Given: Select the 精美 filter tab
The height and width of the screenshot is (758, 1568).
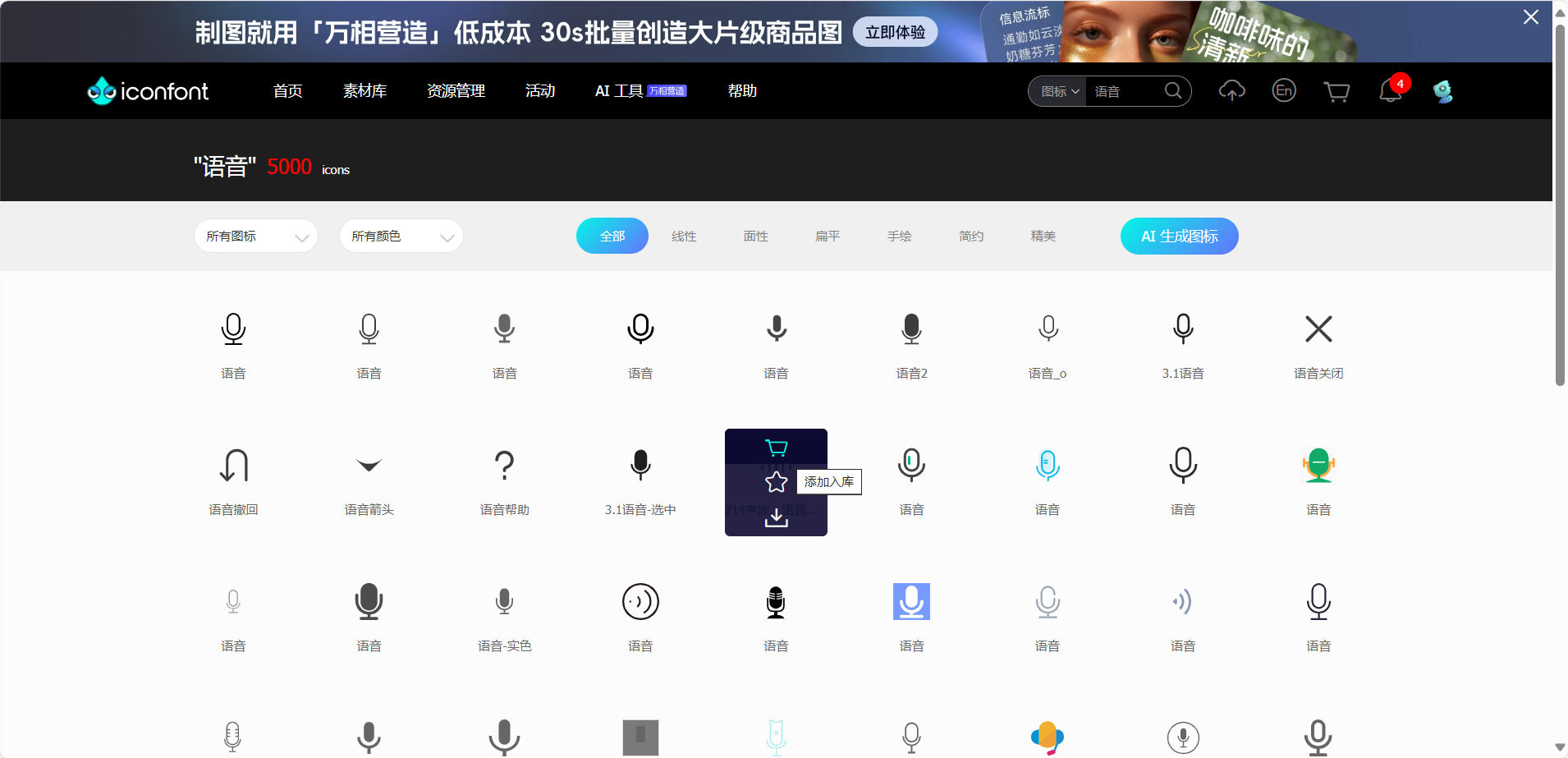Looking at the screenshot, I should [x=1043, y=237].
